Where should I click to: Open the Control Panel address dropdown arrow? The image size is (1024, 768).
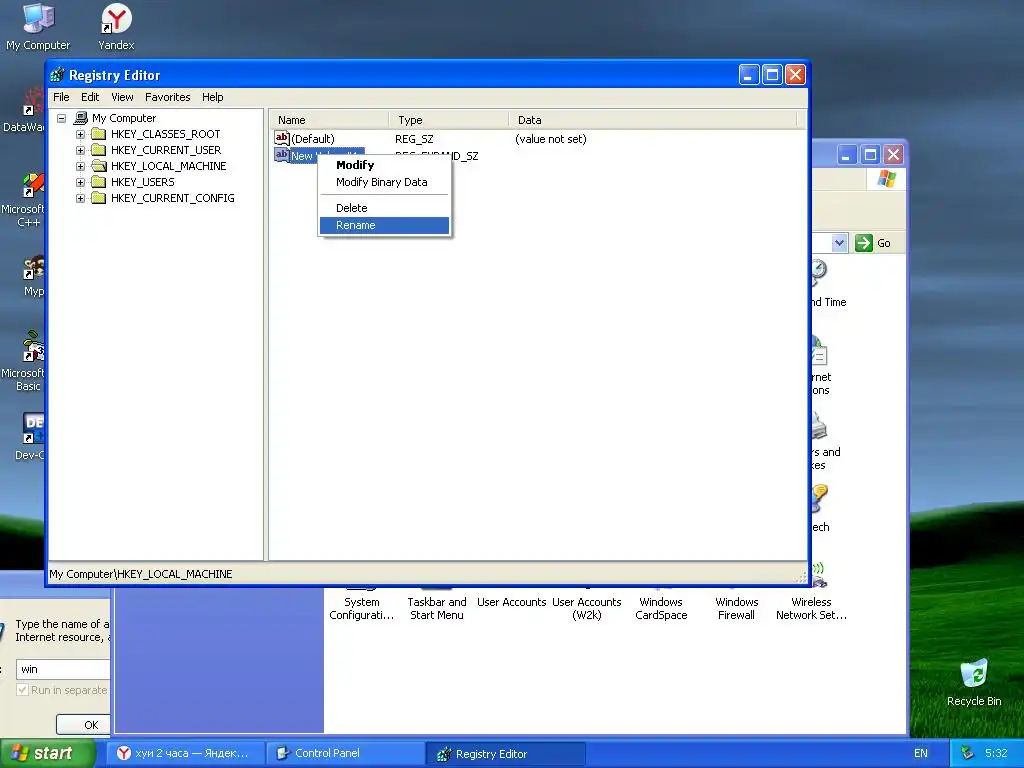click(x=839, y=243)
